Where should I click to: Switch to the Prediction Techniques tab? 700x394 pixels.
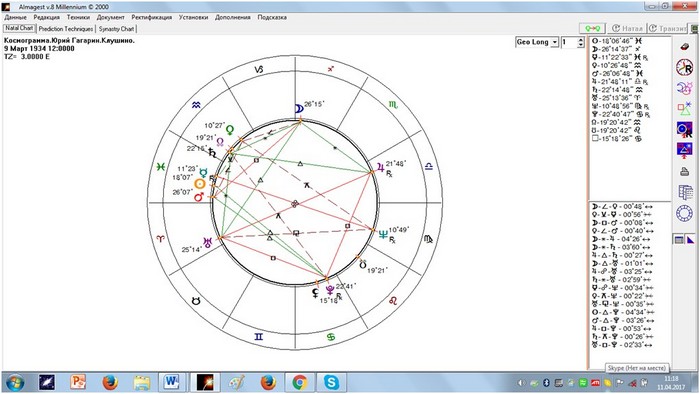pyautogui.click(x=66, y=29)
